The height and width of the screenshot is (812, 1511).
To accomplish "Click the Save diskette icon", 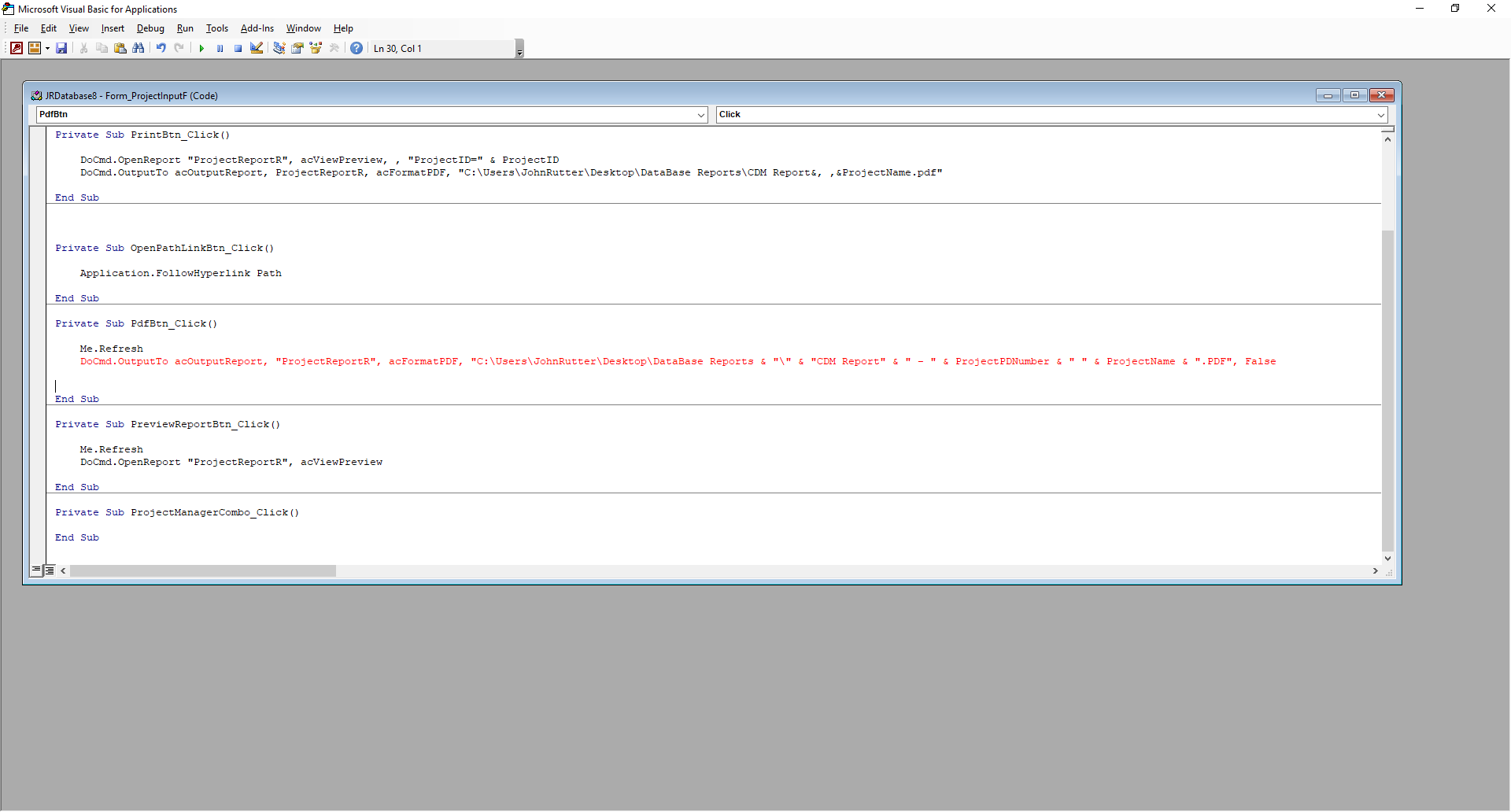I will pos(61,48).
